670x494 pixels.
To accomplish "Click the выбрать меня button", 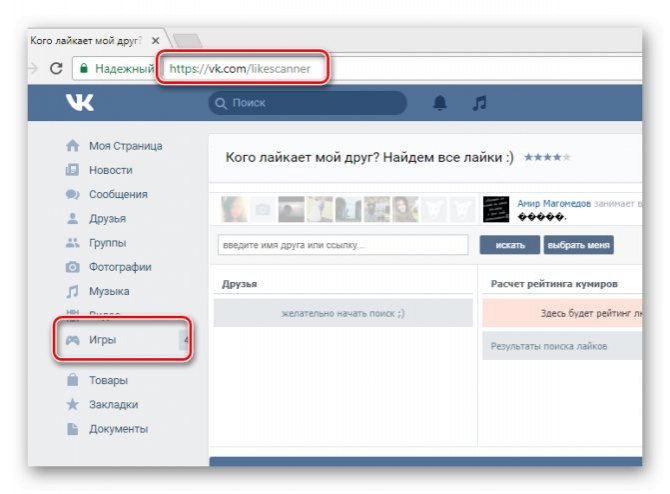I will (x=579, y=245).
